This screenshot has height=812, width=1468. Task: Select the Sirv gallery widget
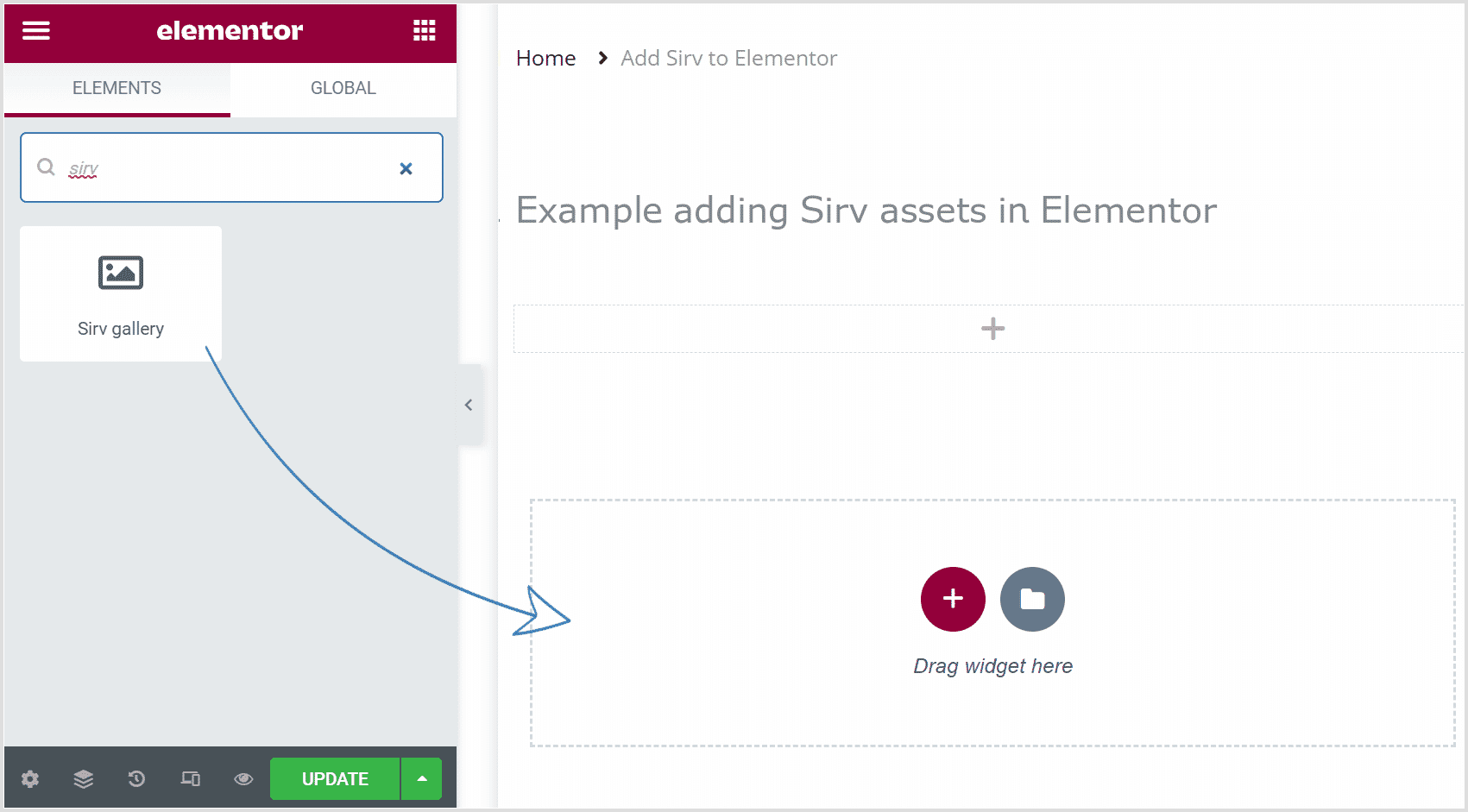[121, 293]
